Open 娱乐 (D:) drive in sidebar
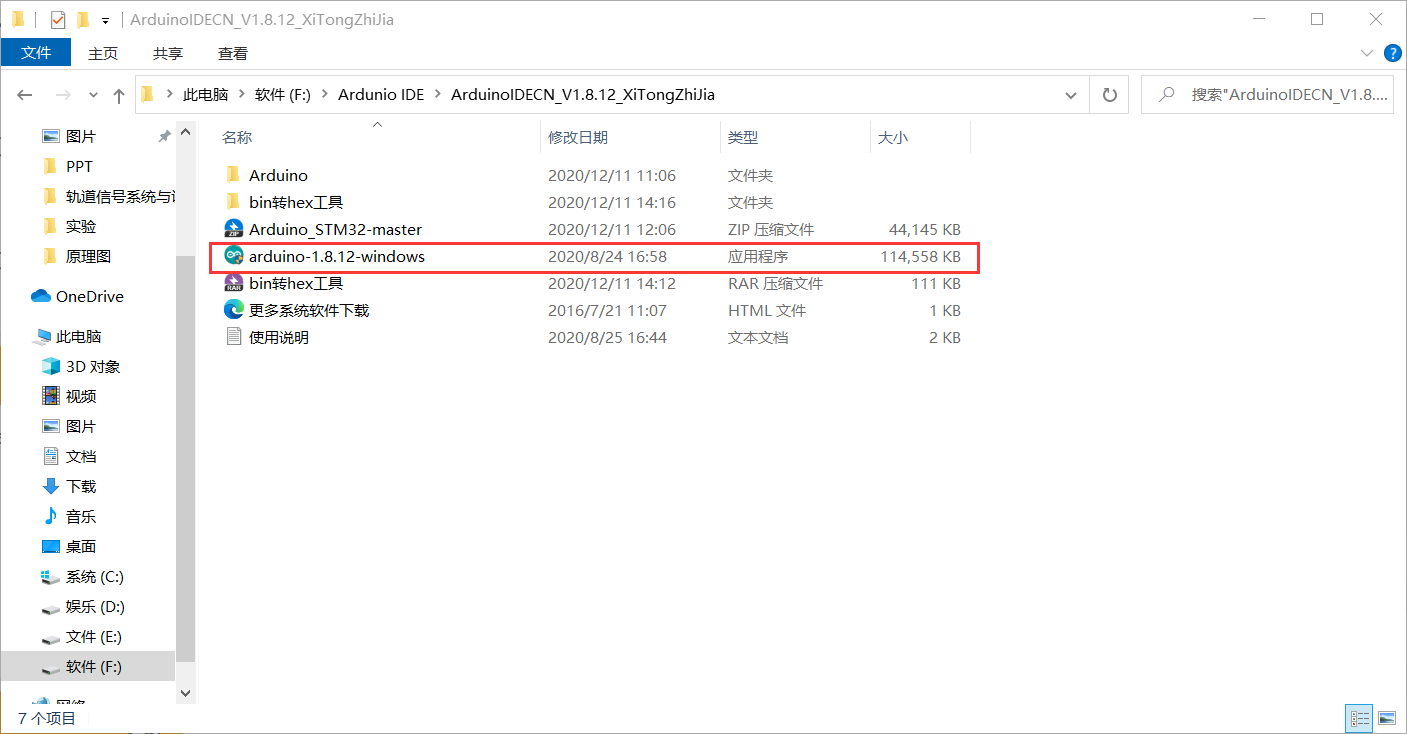This screenshot has height=734, width=1407. point(83,606)
